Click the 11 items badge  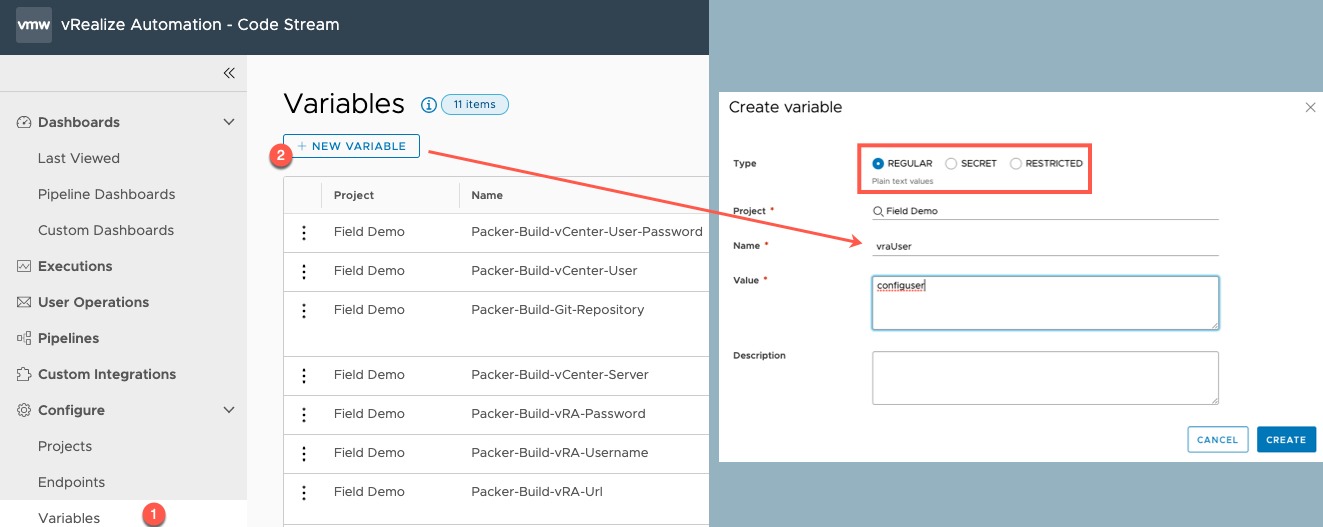click(x=475, y=104)
